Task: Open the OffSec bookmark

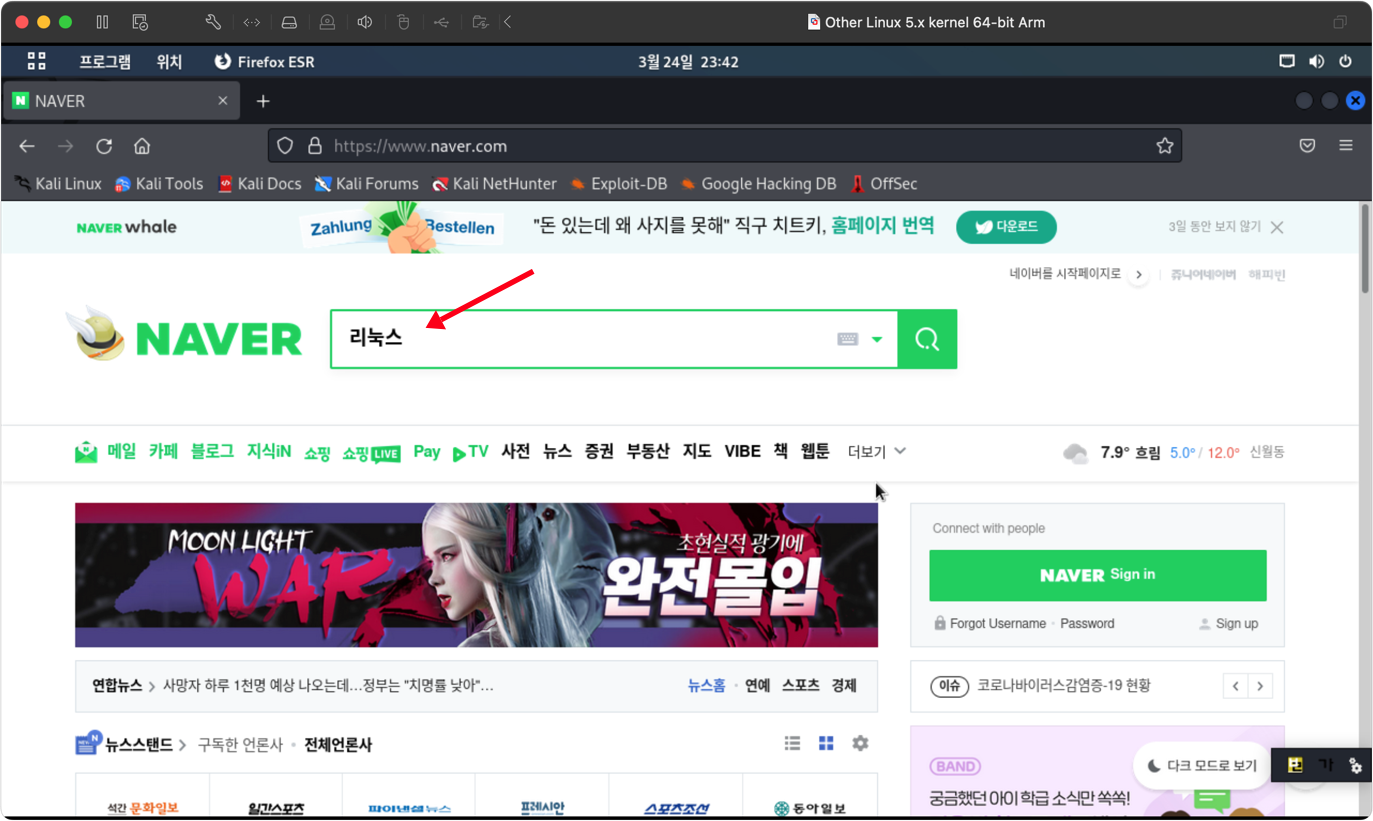Action: pyautogui.click(x=884, y=184)
